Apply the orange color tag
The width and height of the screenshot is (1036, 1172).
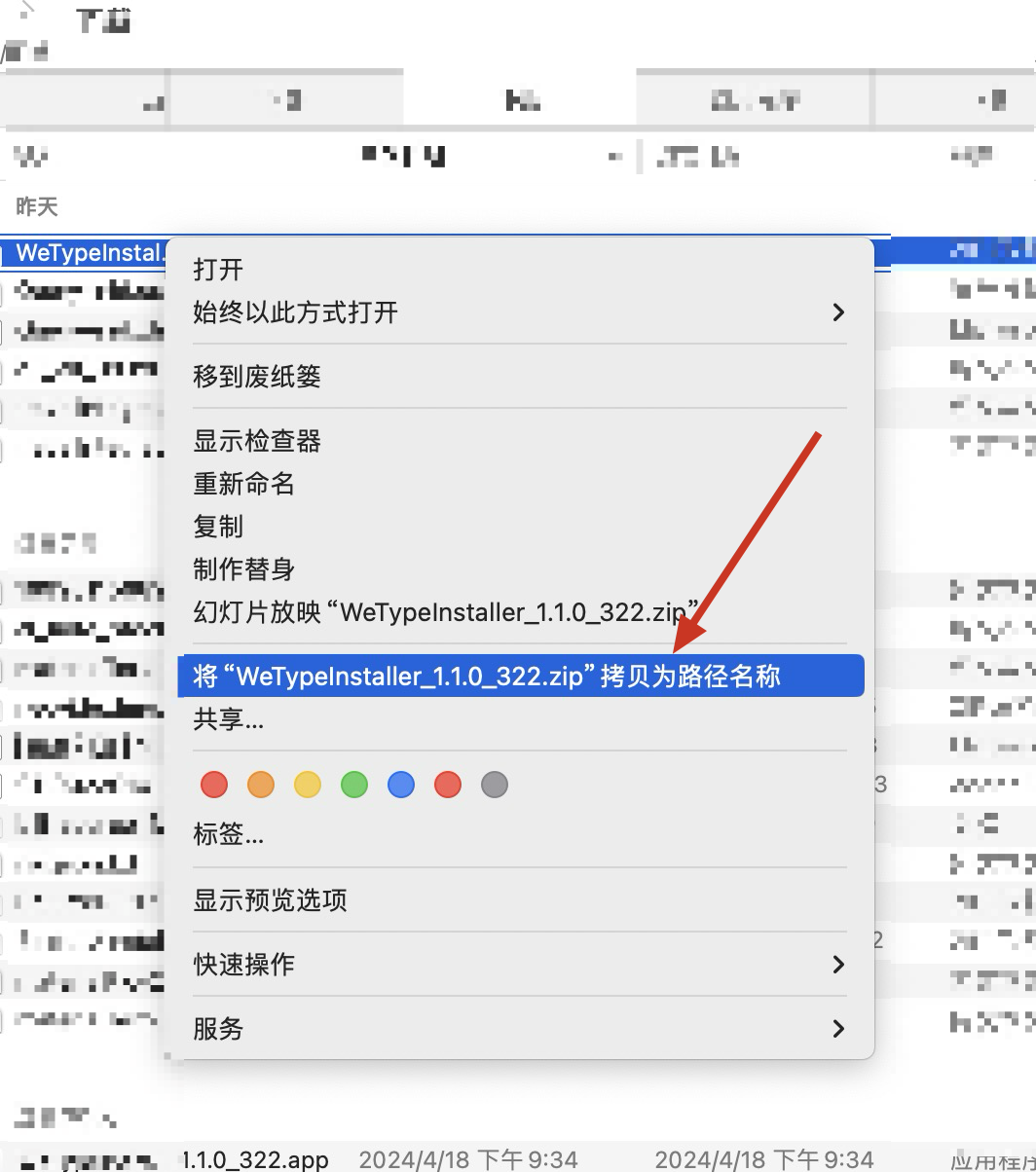pyautogui.click(x=260, y=785)
